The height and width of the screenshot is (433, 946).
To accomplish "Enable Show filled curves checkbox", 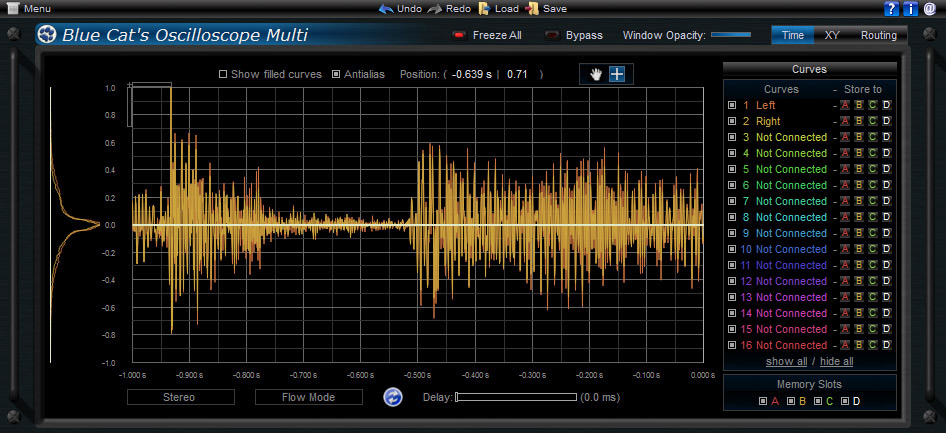I will pos(223,74).
